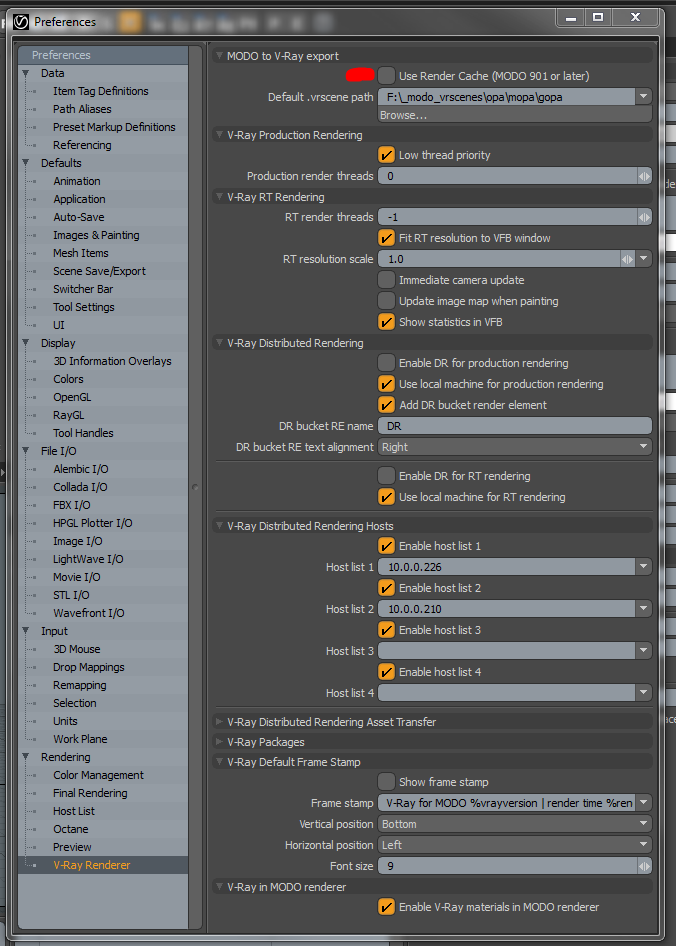Screen dimensions: 676x946
Task: Collapse the File I/O tree group arrow
Action: click(x=26, y=451)
